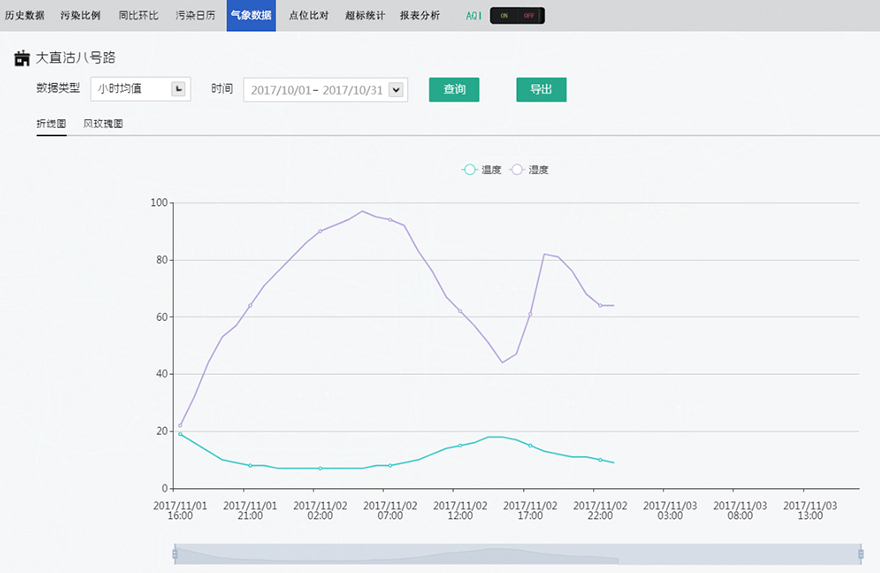This screenshot has width=880, height=573.
Task: Click the 湿度 purple legend marker
Action: click(x=517, y=170)
